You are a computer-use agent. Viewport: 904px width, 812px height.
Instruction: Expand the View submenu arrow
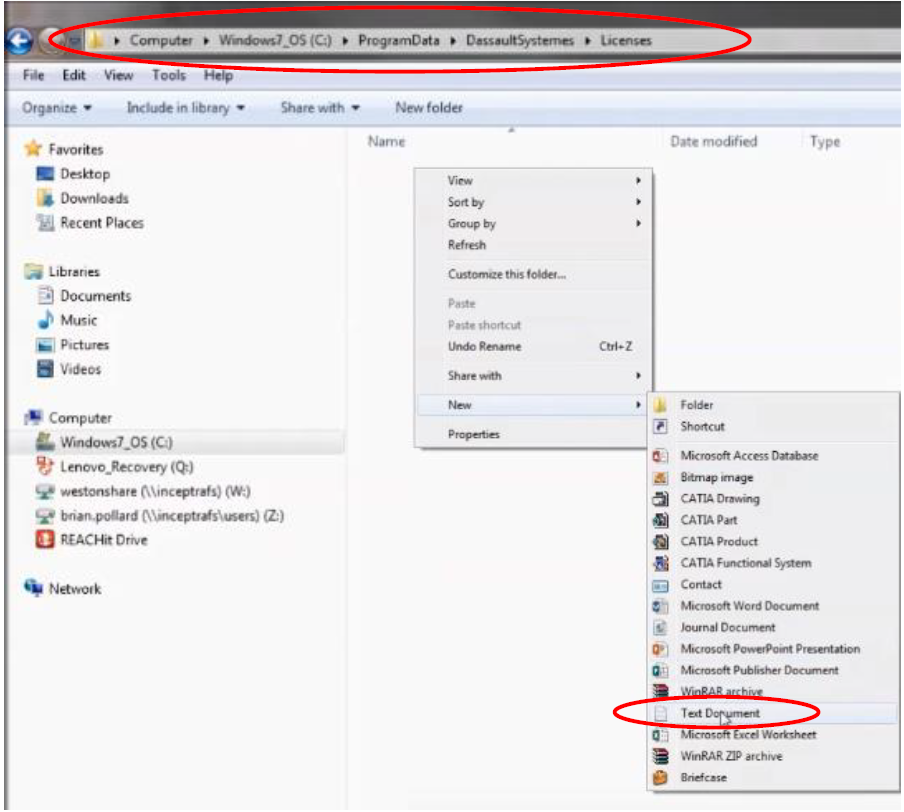(638, 181)
